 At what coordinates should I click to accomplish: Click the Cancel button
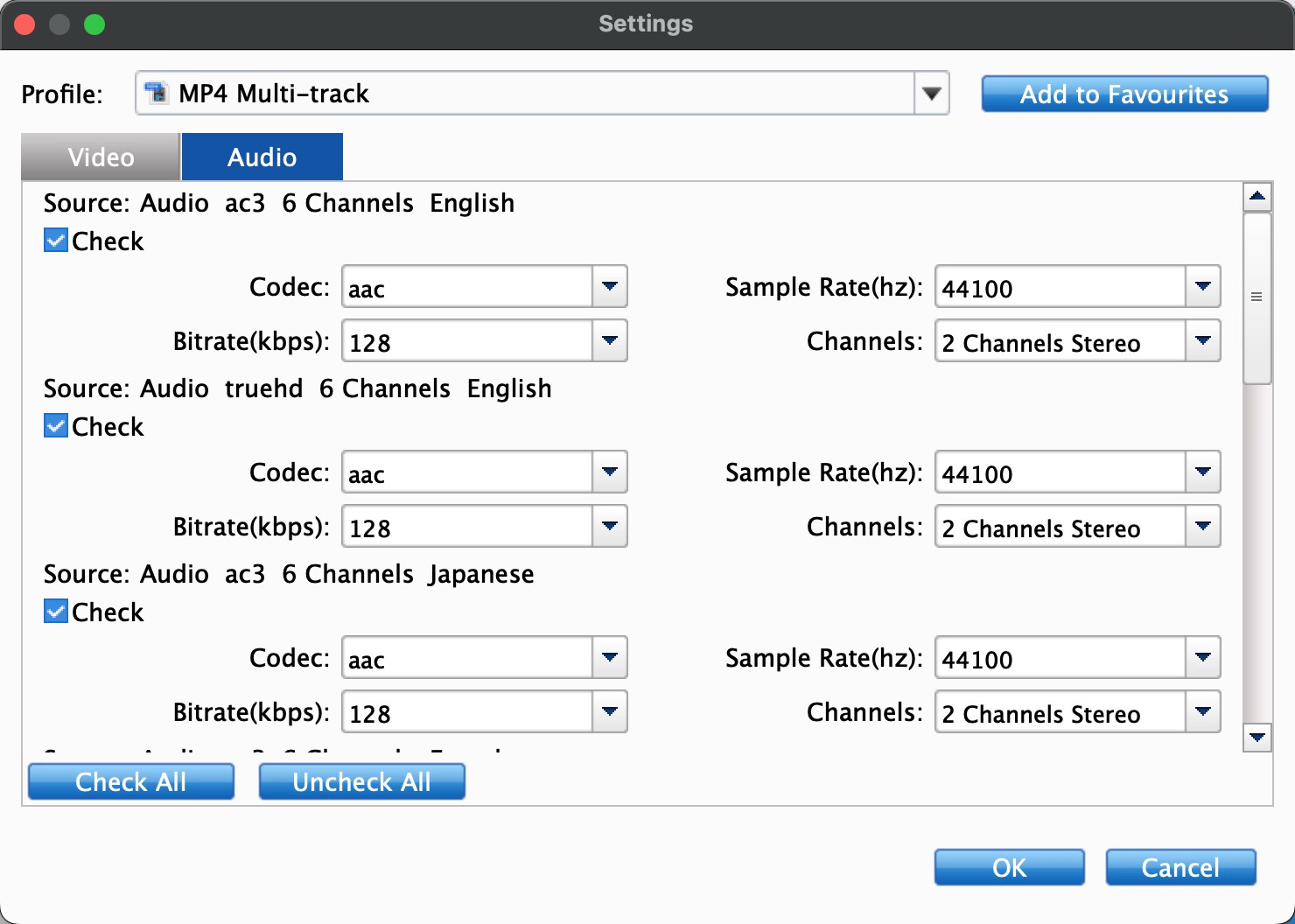1180,867
